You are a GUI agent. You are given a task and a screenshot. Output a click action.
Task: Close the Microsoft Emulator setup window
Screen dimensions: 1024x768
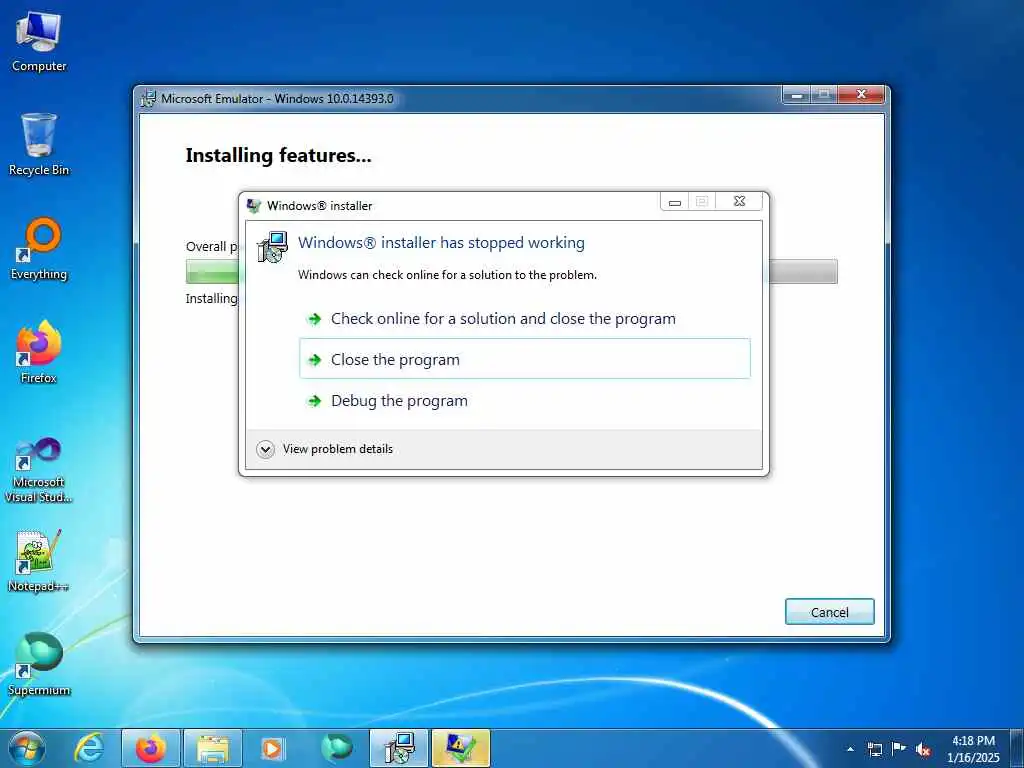pos(861,95)
